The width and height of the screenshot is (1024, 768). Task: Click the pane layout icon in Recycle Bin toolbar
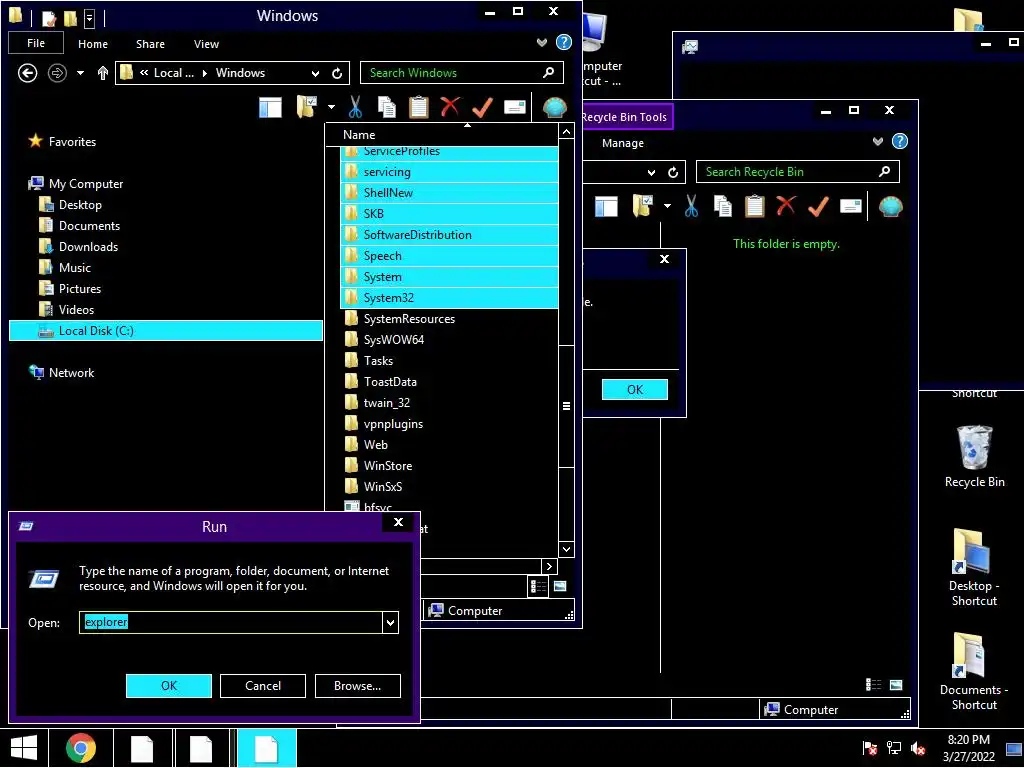click(x=606, y=206)
